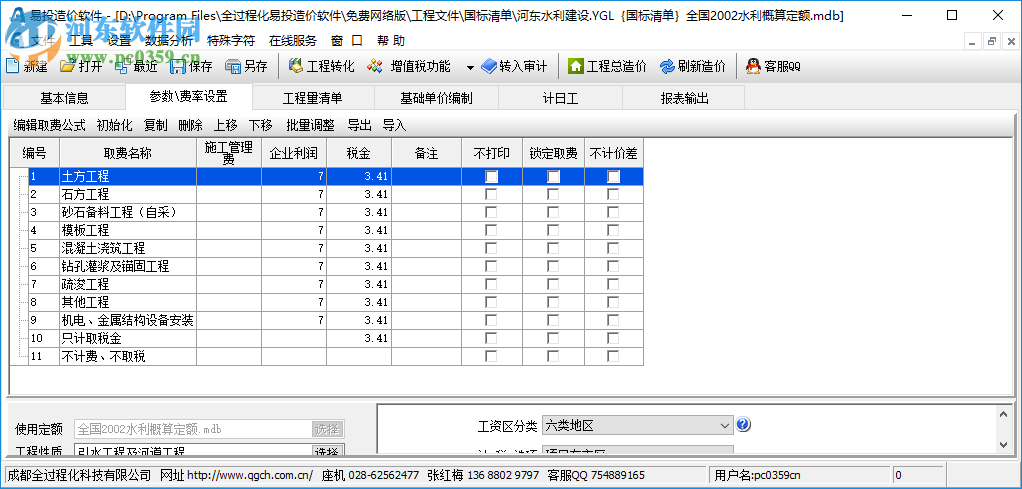1022x489 pixels.
Task: Click 导出 command
Action: [x=360, y=125]
